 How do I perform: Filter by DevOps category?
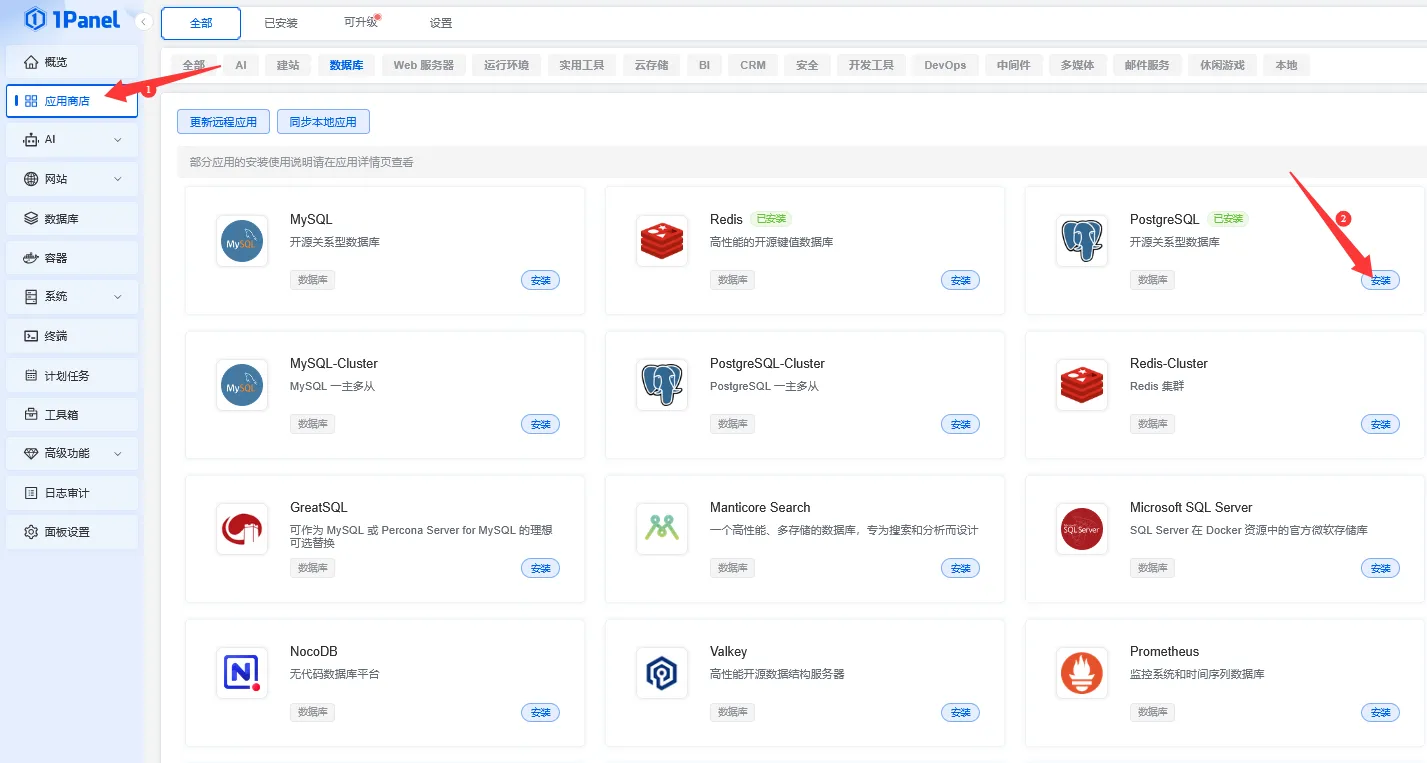[945, 65]
